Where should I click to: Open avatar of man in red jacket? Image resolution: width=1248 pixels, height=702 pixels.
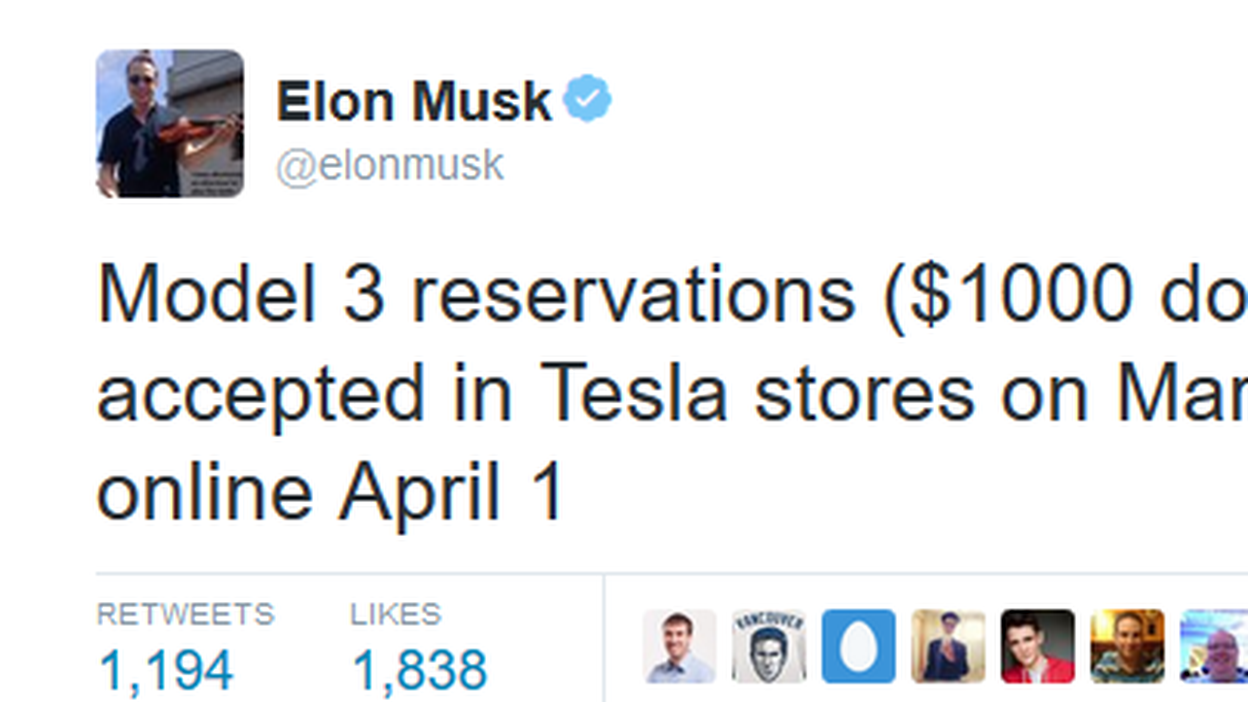pos(1037,646)
